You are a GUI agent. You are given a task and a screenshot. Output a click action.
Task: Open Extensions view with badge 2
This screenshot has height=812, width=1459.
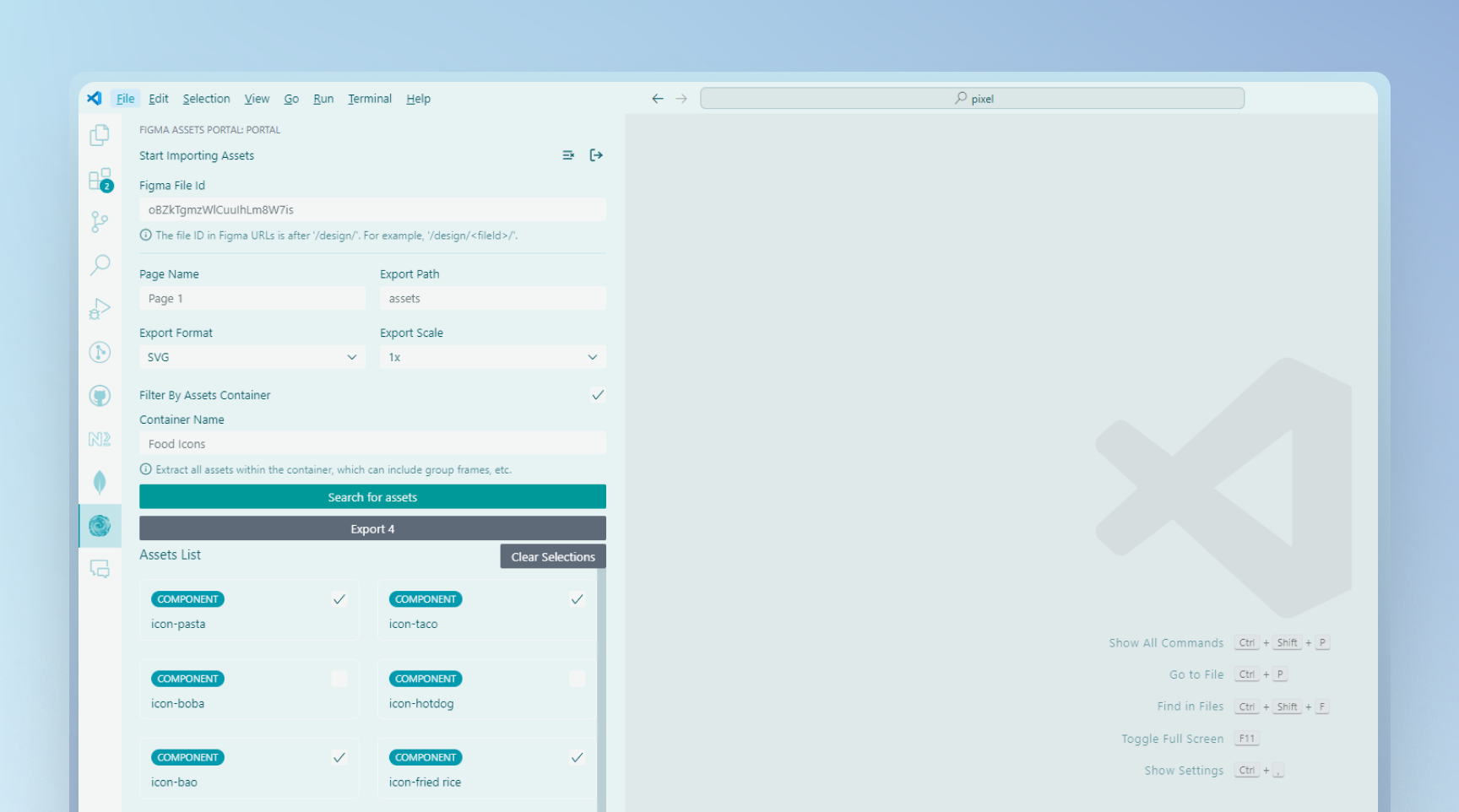click(x=100, y=179)
